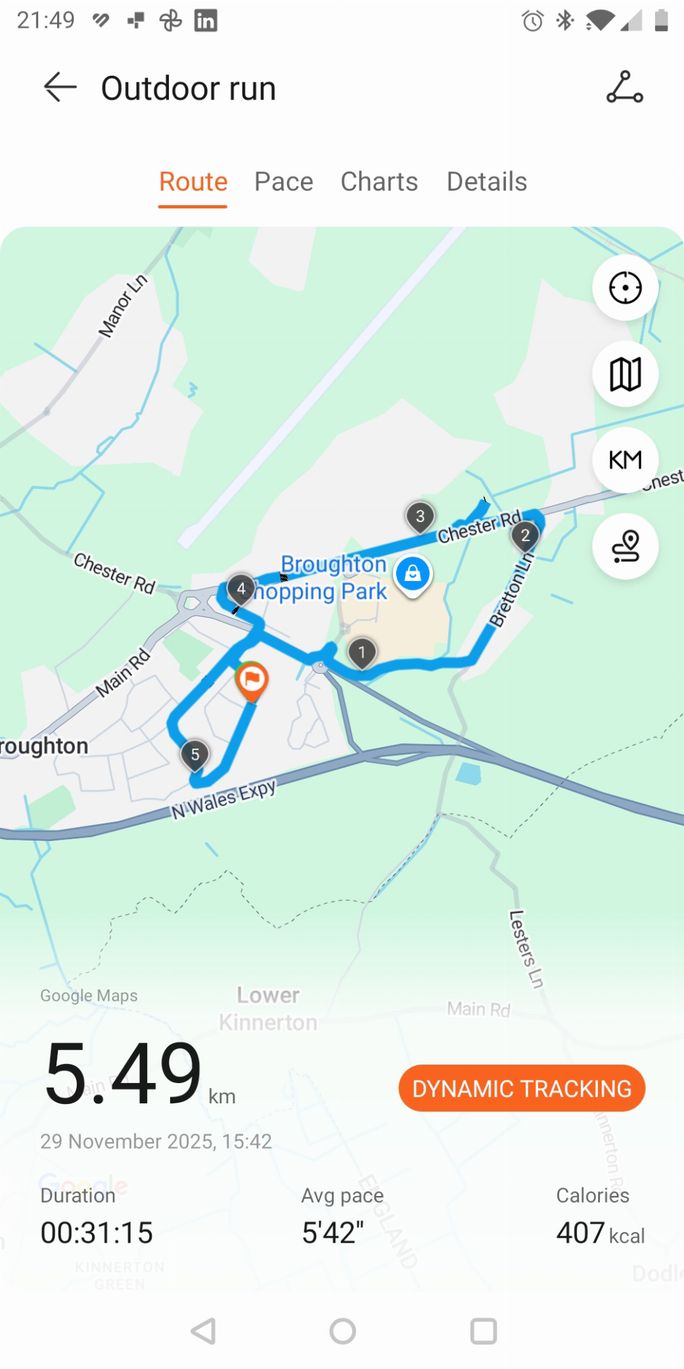
Task: Select kilometer marker 4 on route
Action: [240, 589]
